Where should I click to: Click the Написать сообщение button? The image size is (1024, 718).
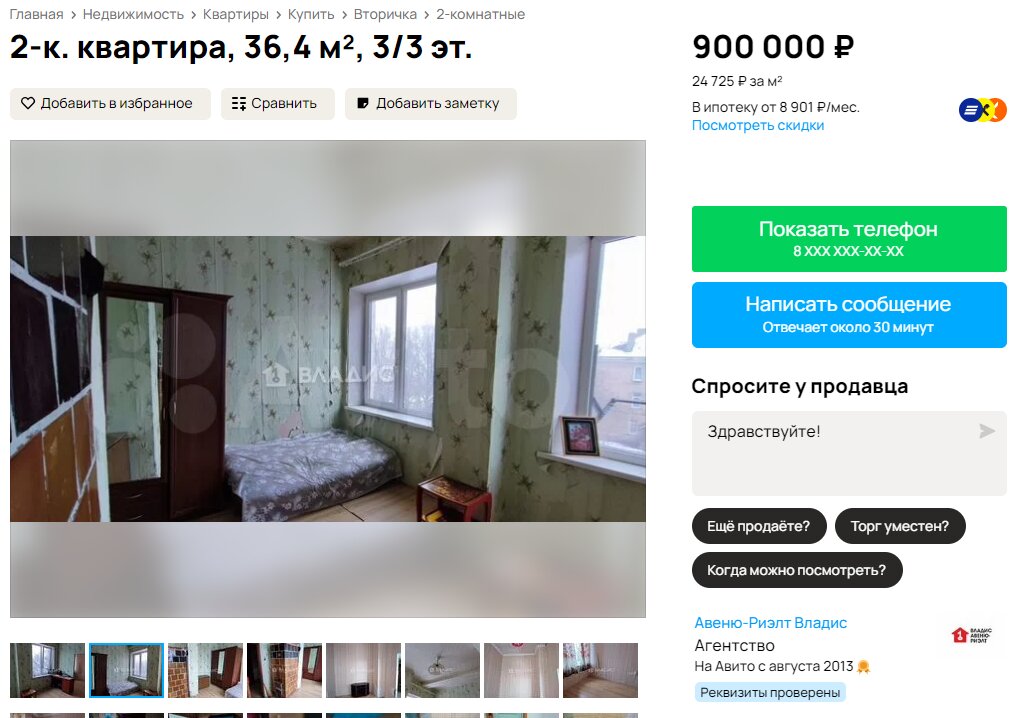pyautogui.click(x=849, y=315)
